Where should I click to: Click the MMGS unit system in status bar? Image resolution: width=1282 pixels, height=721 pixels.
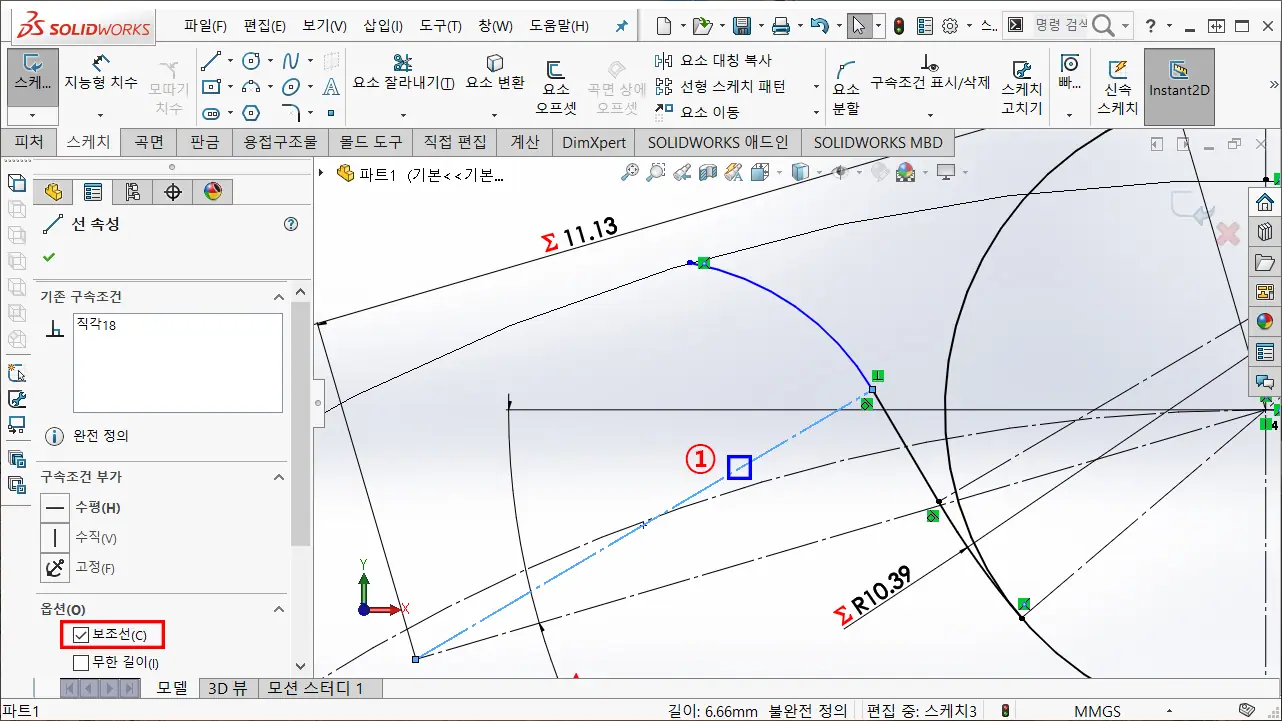point(1097,711)
